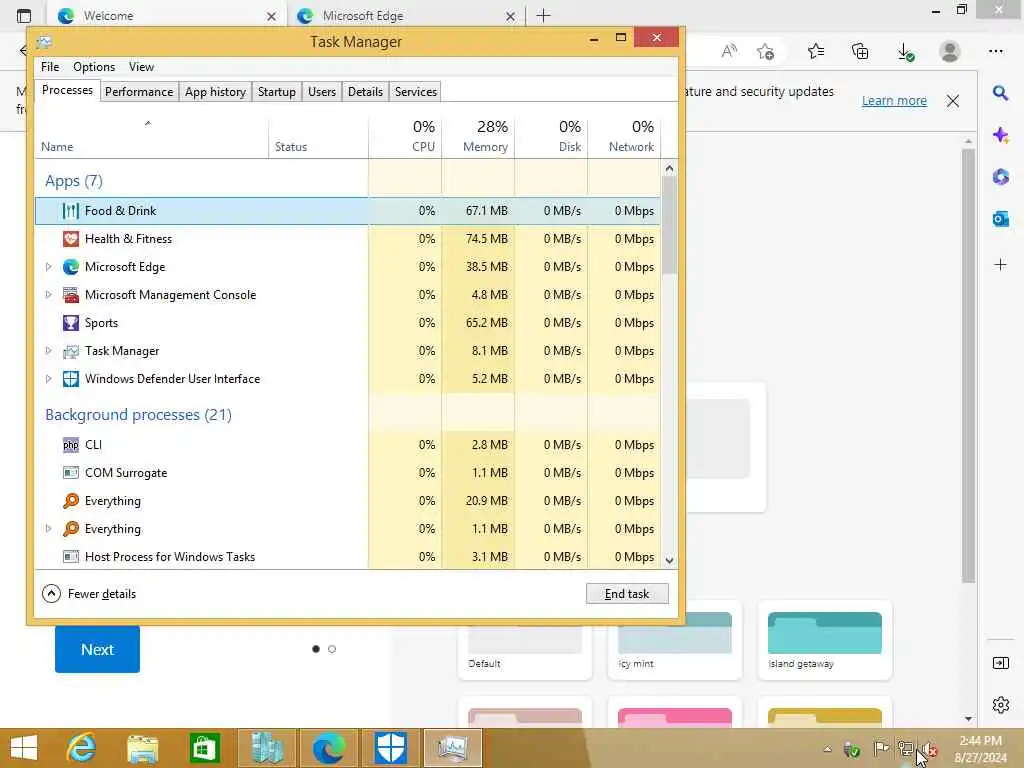
Task: Click Host Process for Windows Tasks icon
Action: (71, 557)
